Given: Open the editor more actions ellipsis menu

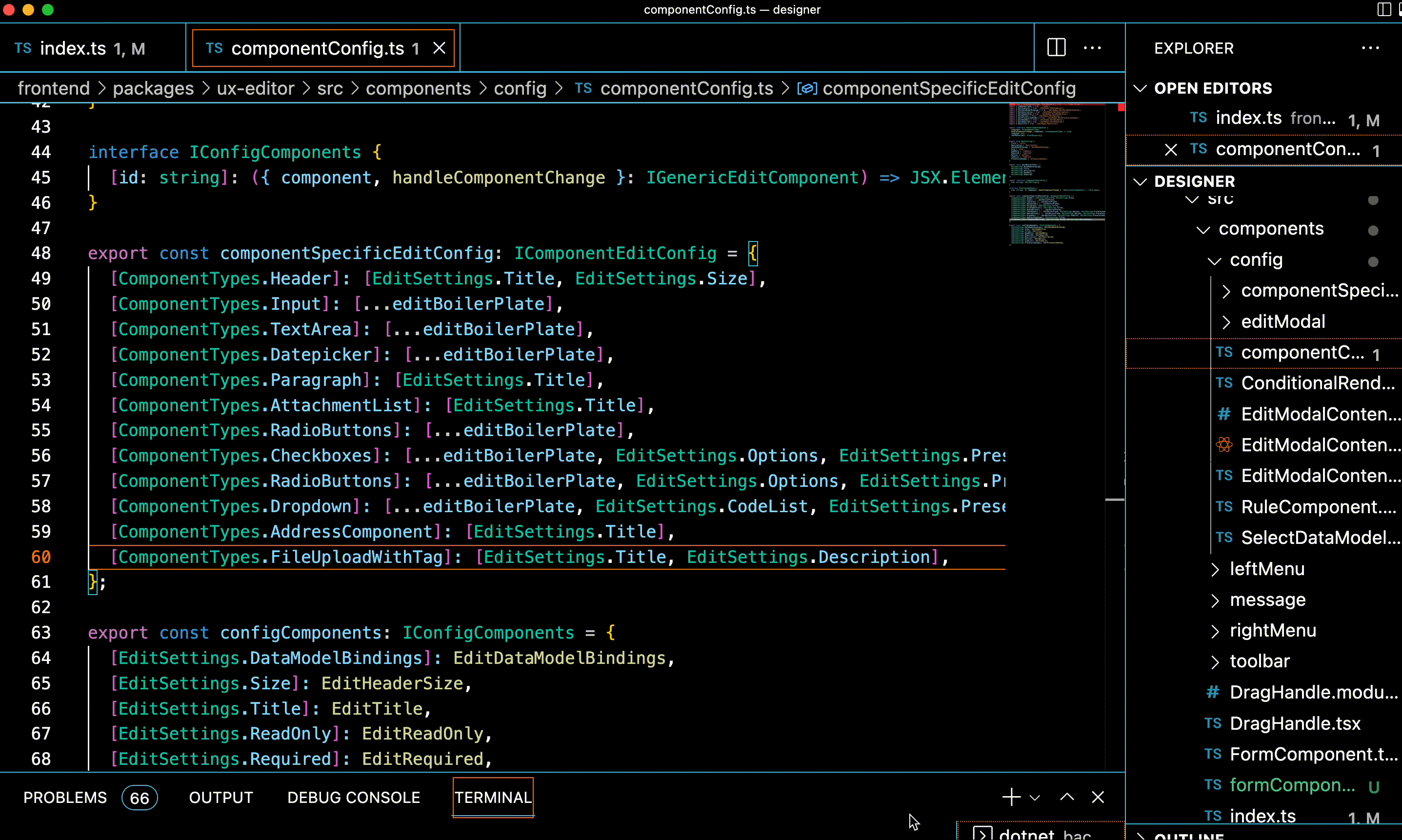Looking at the screenshot, I should tap(1092, 47).
